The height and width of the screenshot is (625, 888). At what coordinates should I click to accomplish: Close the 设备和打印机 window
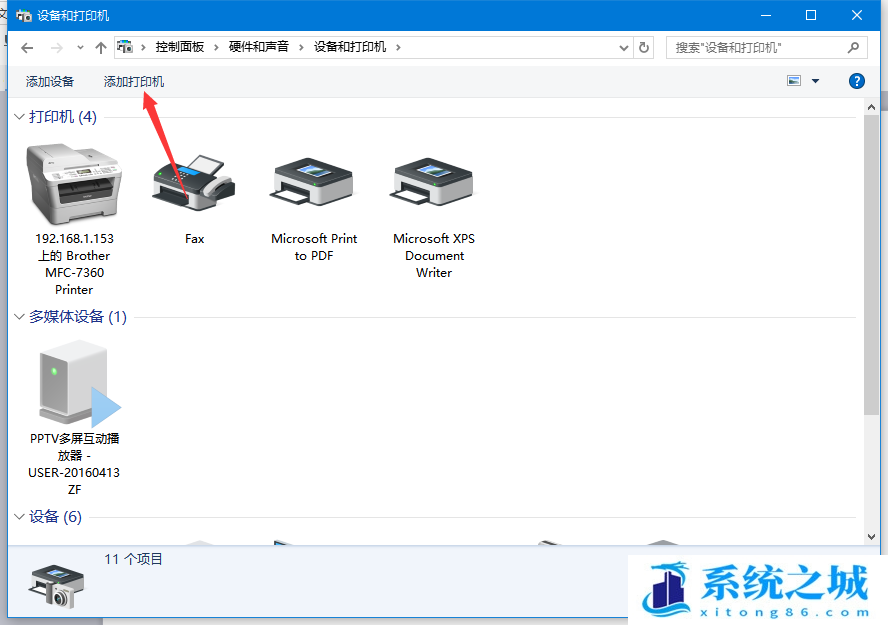857,15
